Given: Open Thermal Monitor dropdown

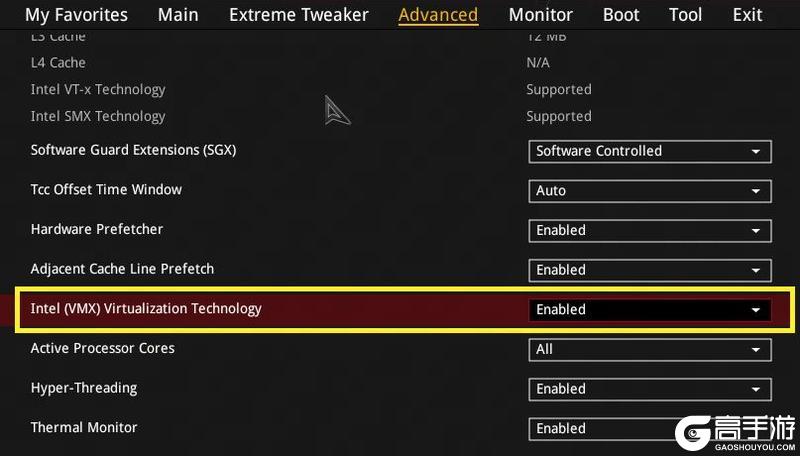Looking at the screenshot, I should point(650,428).
